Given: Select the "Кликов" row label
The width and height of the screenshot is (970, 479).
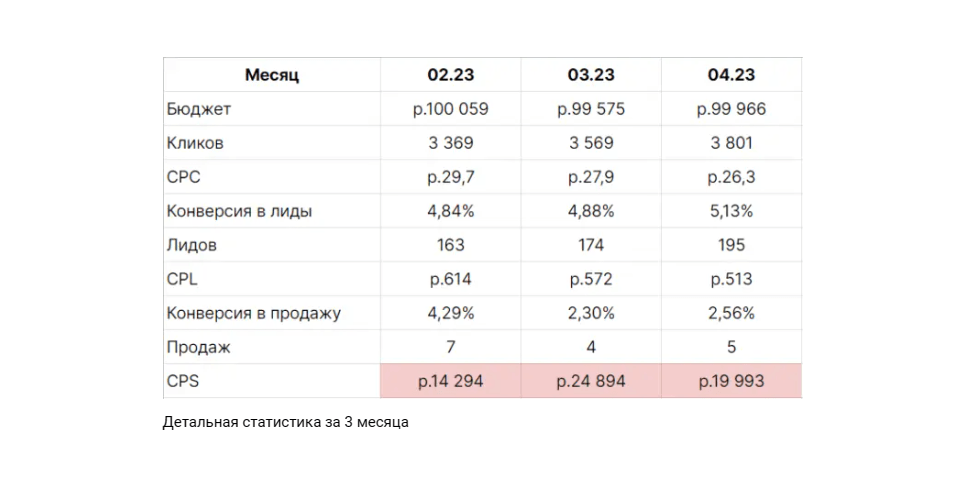Looking at the screenshot, I should [196, 143].
